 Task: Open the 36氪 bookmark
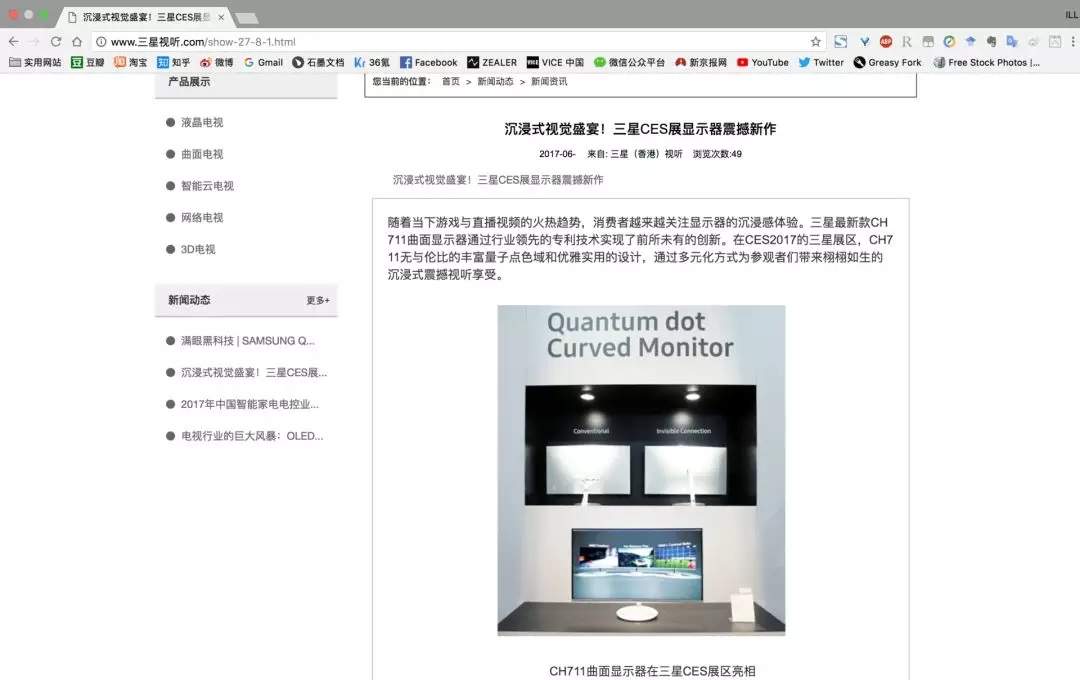[x=372, y=62]
